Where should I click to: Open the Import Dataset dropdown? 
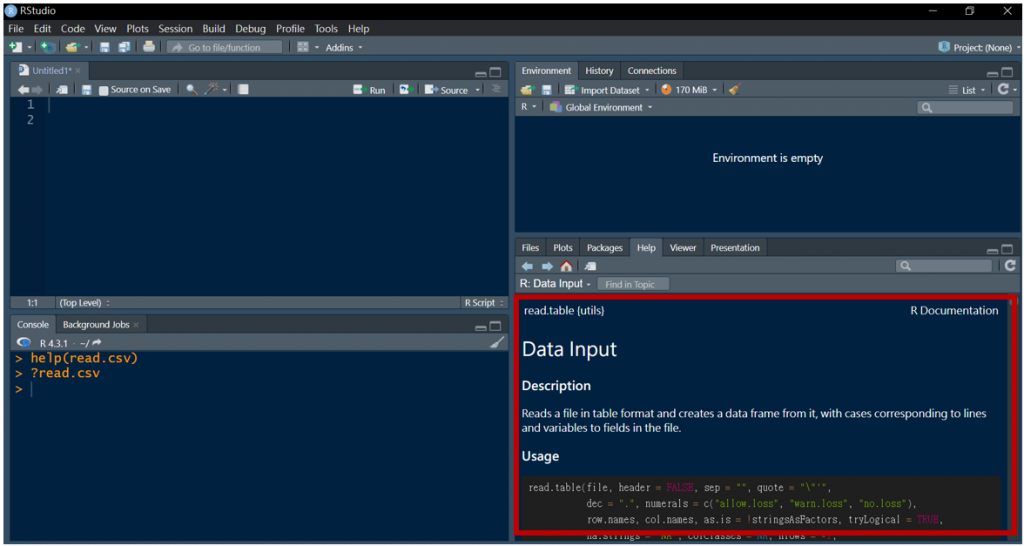tap(608, 90)
